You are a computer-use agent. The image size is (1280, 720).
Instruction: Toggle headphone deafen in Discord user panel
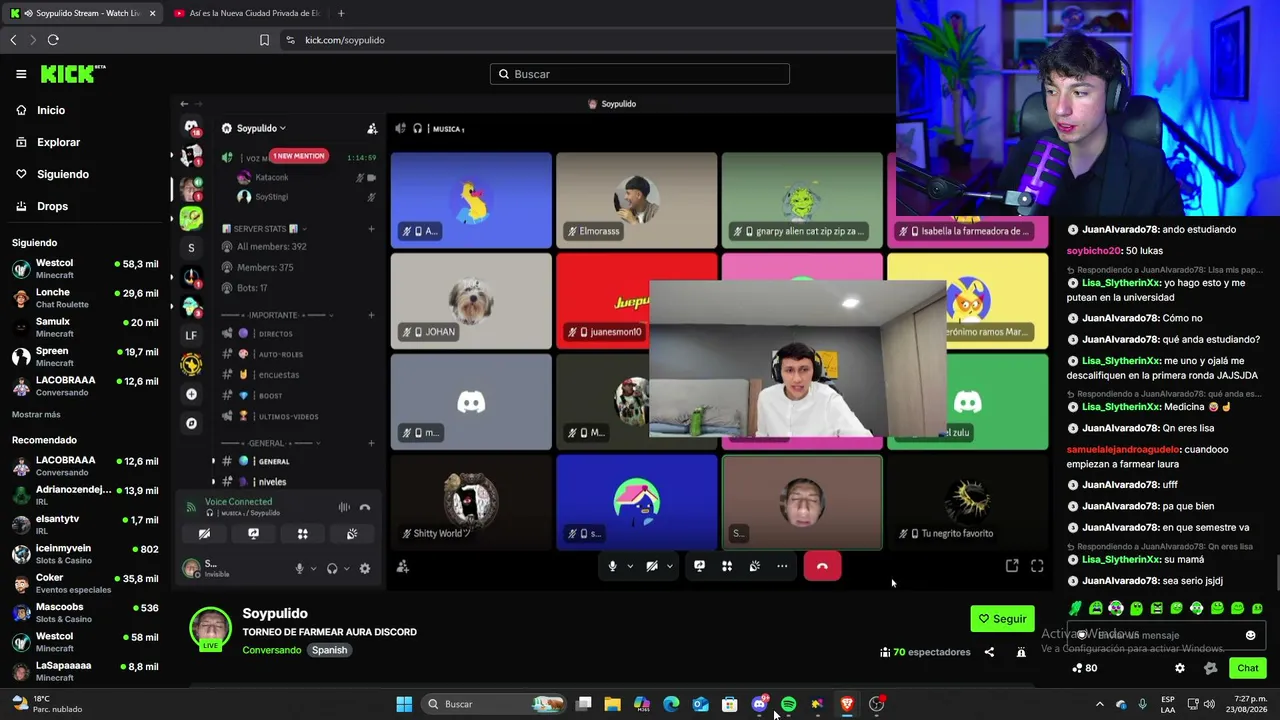click(x=332, y=569)
